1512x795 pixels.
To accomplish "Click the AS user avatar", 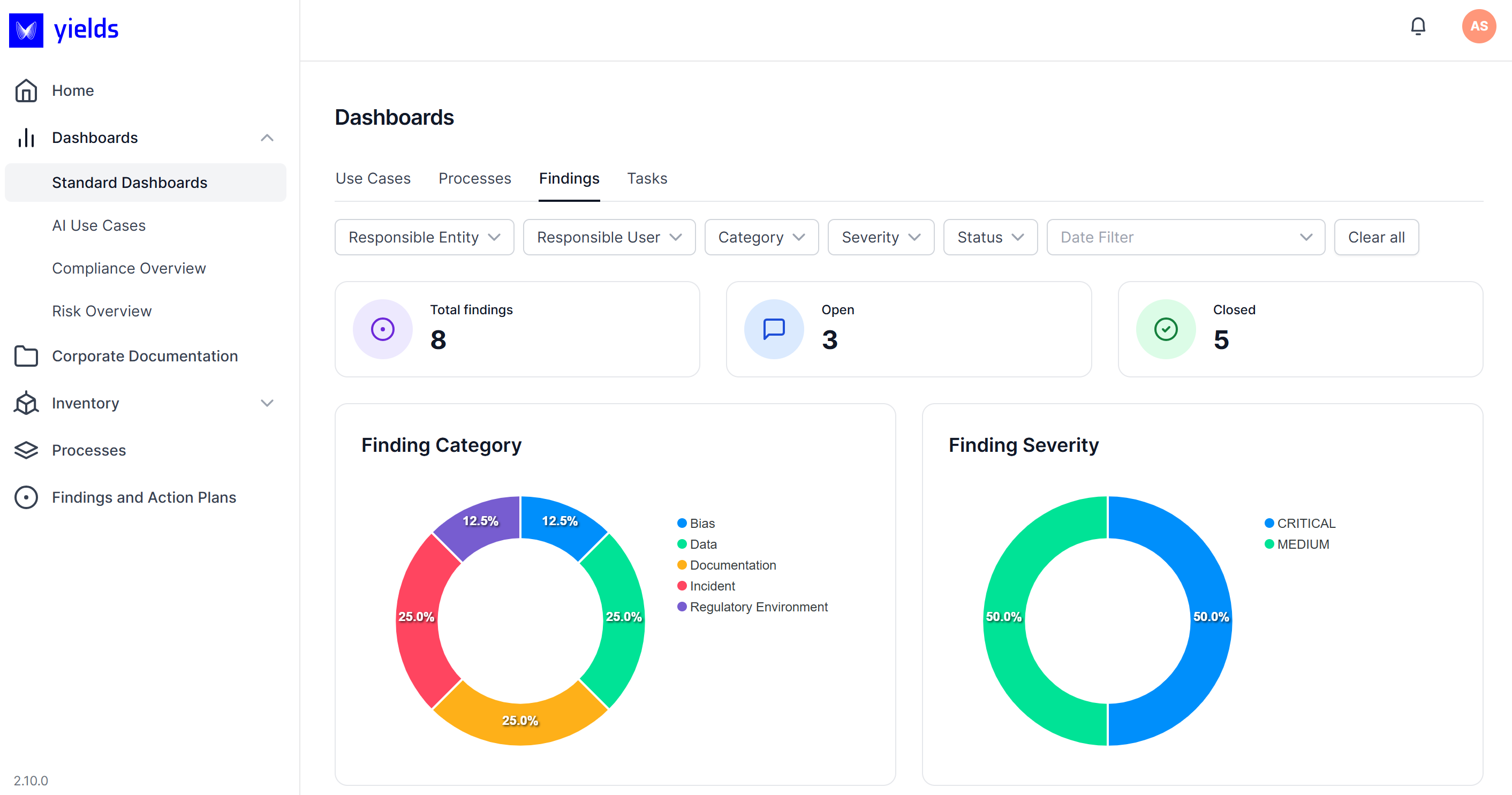I will 1479,26.
